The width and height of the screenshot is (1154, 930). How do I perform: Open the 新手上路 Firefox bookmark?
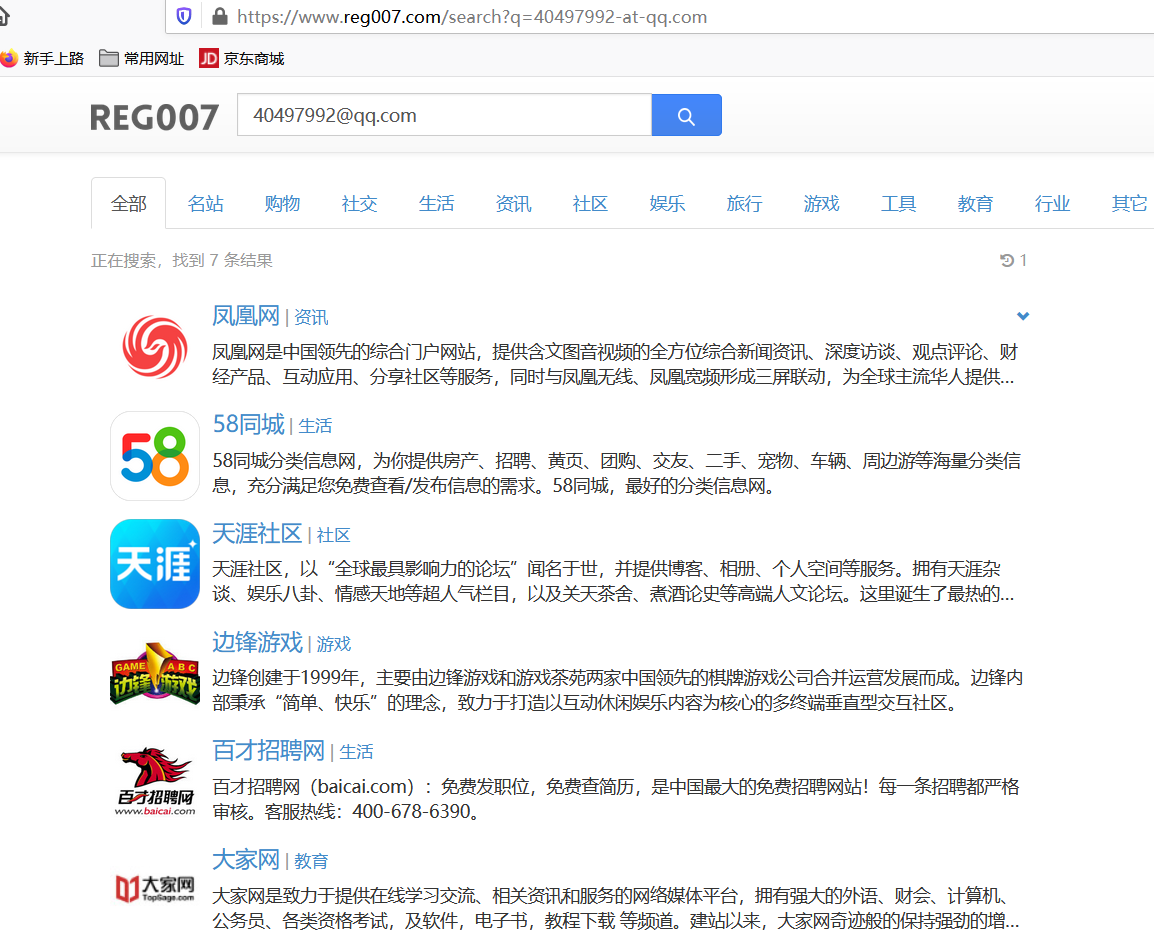click(x=42, y=58)
